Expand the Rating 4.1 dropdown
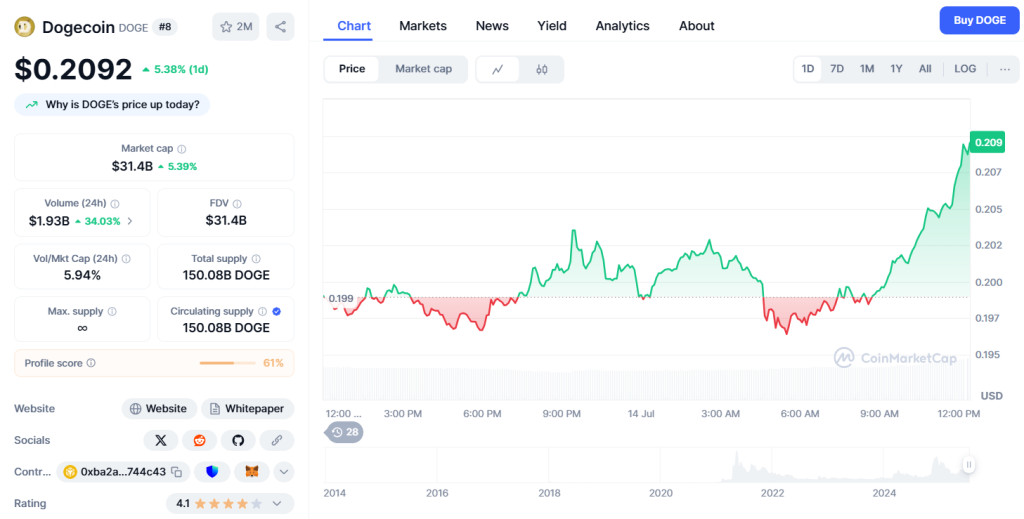This screenshot has width=1024, height=519. (277, 503)
